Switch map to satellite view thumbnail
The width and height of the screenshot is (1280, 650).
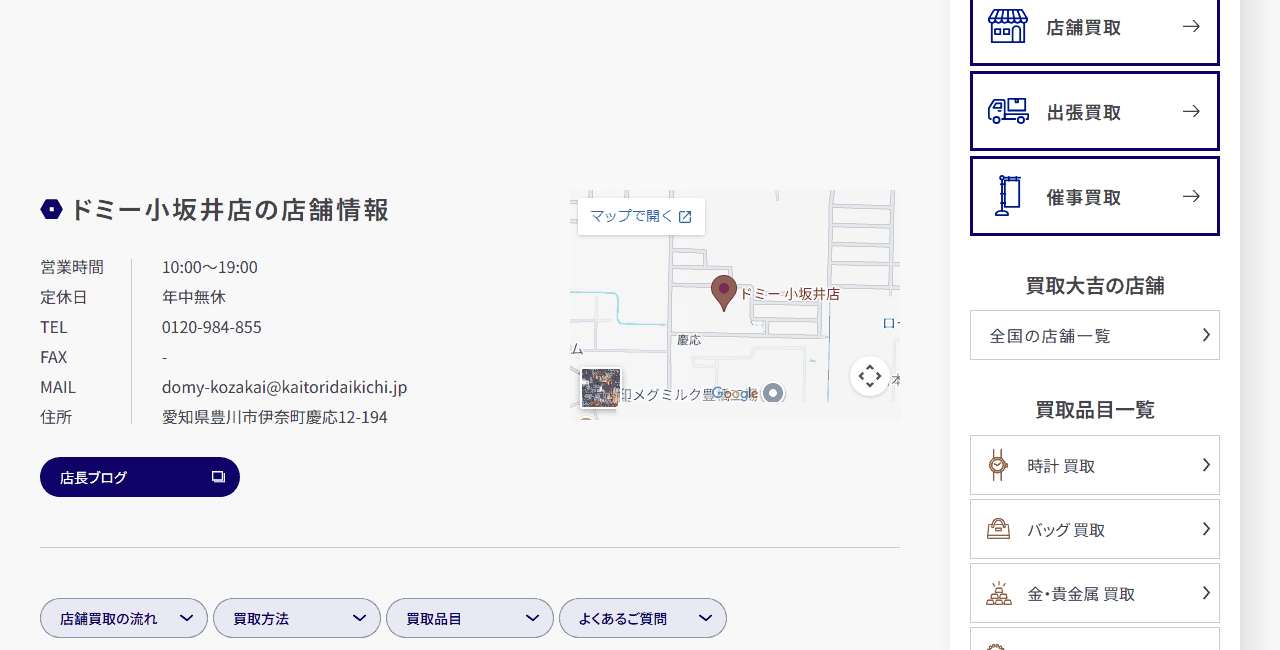[x=601, y=388]
